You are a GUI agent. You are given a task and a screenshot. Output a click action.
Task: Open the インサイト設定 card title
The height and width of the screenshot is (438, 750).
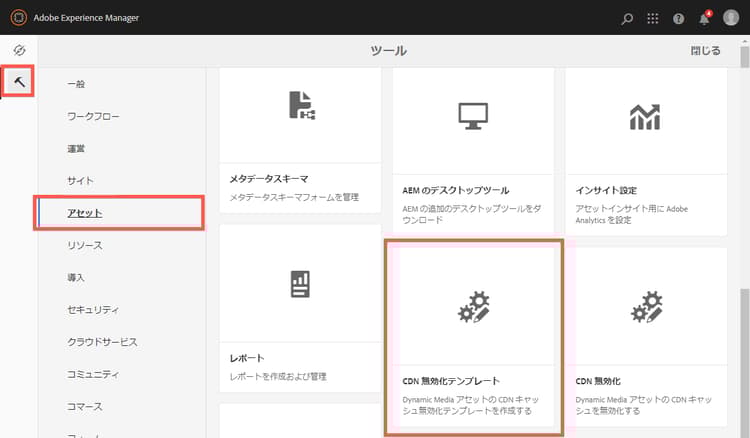point(606,190)
